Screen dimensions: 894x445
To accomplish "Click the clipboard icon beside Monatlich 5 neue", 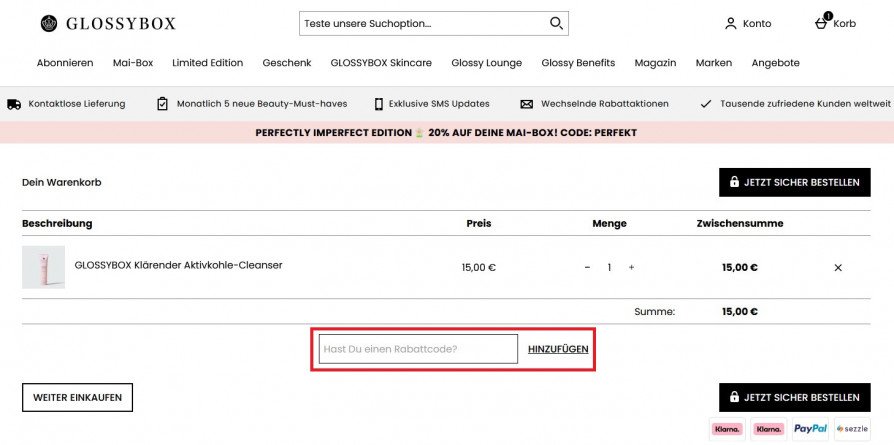I will [x=162, y=104].
